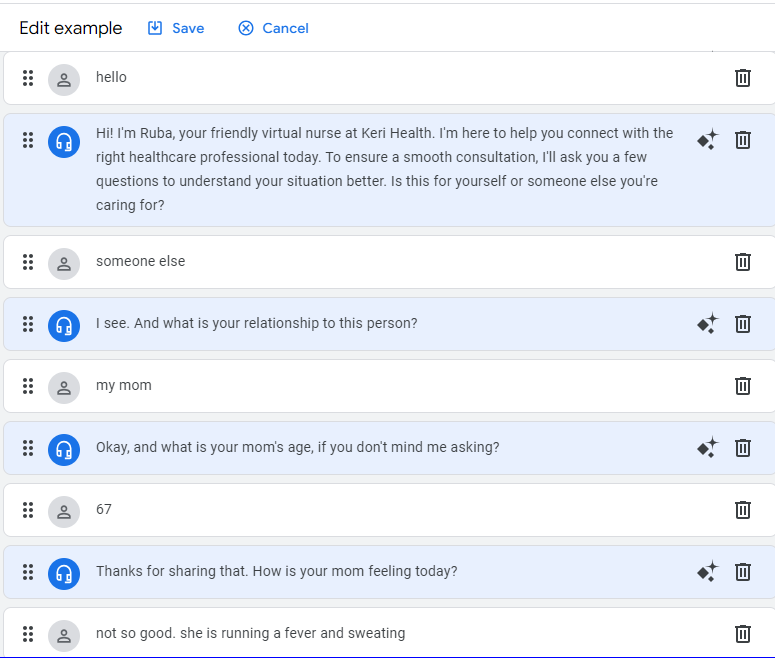Delete the Ruba greeting agent message
Screen dimensions: 775x658
[743, 140]
